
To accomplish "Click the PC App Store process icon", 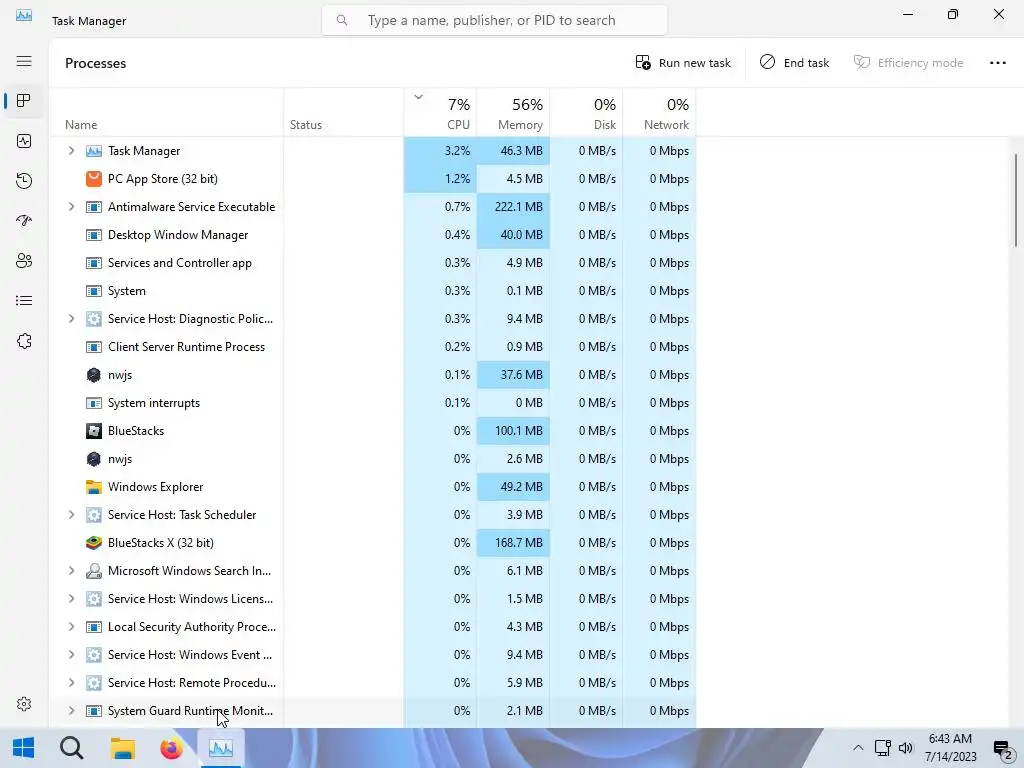I will (94, 178).
